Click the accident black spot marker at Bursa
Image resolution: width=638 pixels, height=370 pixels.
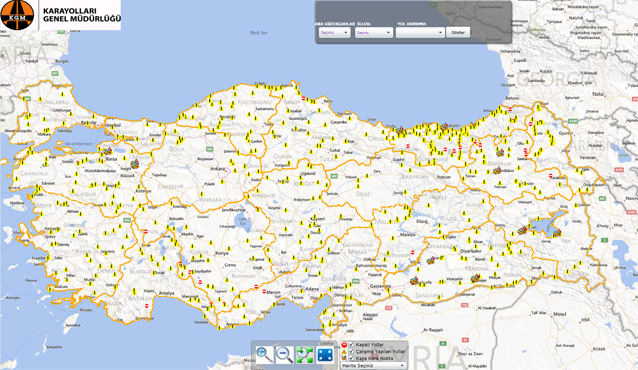tap(107, 151)
